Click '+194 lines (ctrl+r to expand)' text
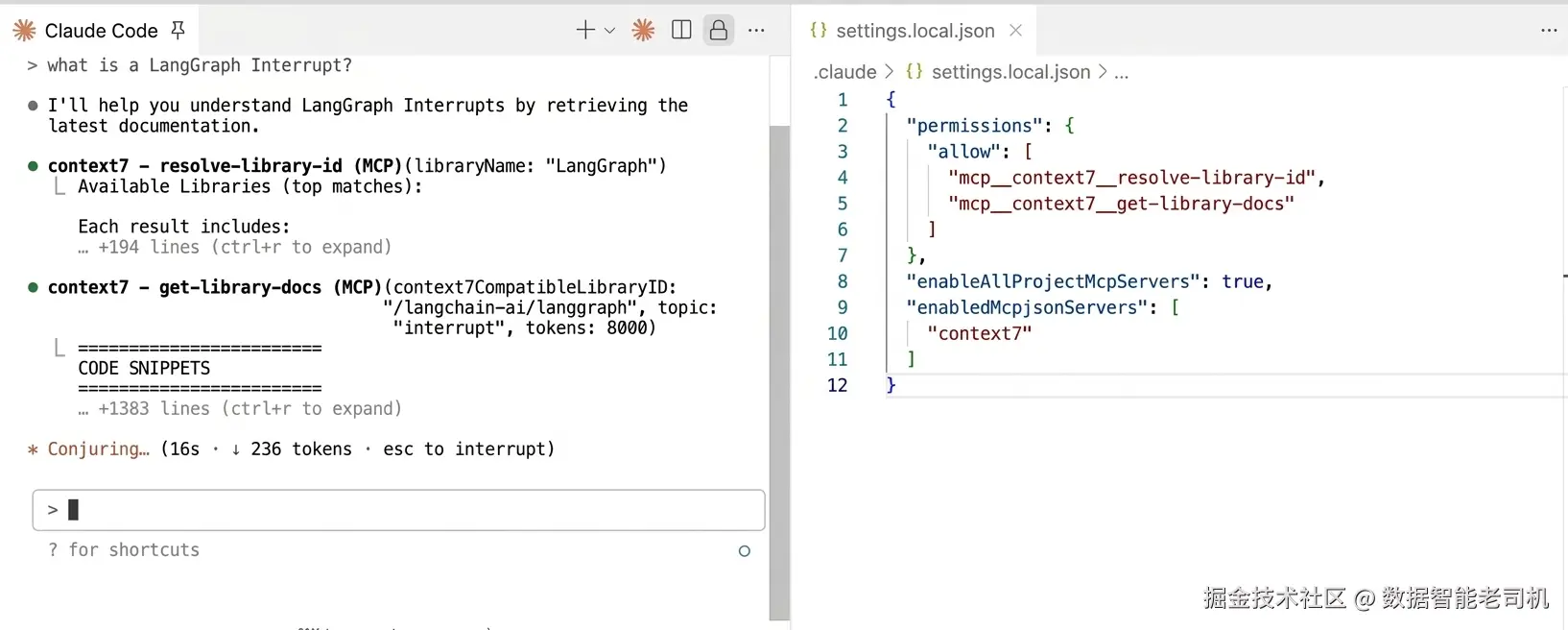The width and height of the screenshot is (1568, 630). point(245,247)
